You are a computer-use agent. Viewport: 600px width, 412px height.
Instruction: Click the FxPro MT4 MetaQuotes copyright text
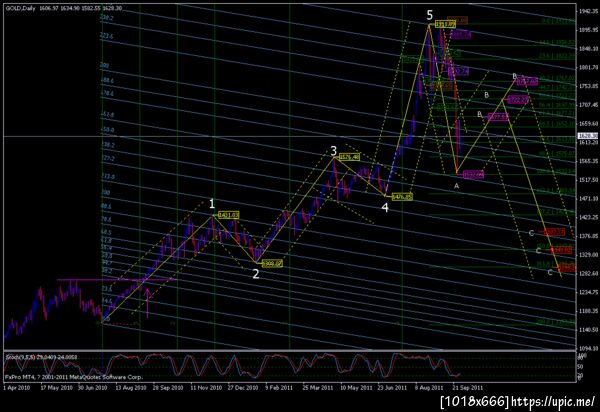click(74, 377)
